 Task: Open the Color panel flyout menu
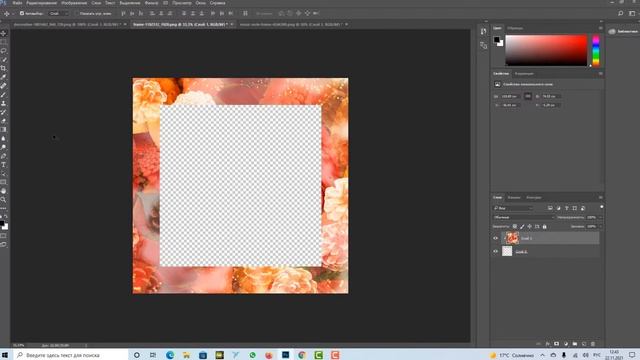(600, 28)
